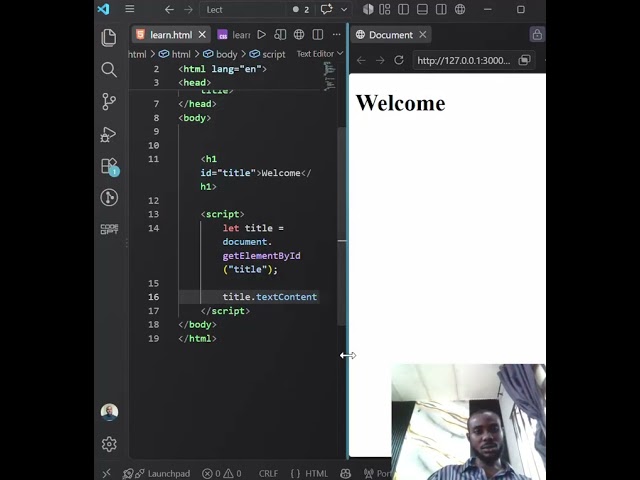Open the hamburger application menu
640x480 pixels.
130,9
